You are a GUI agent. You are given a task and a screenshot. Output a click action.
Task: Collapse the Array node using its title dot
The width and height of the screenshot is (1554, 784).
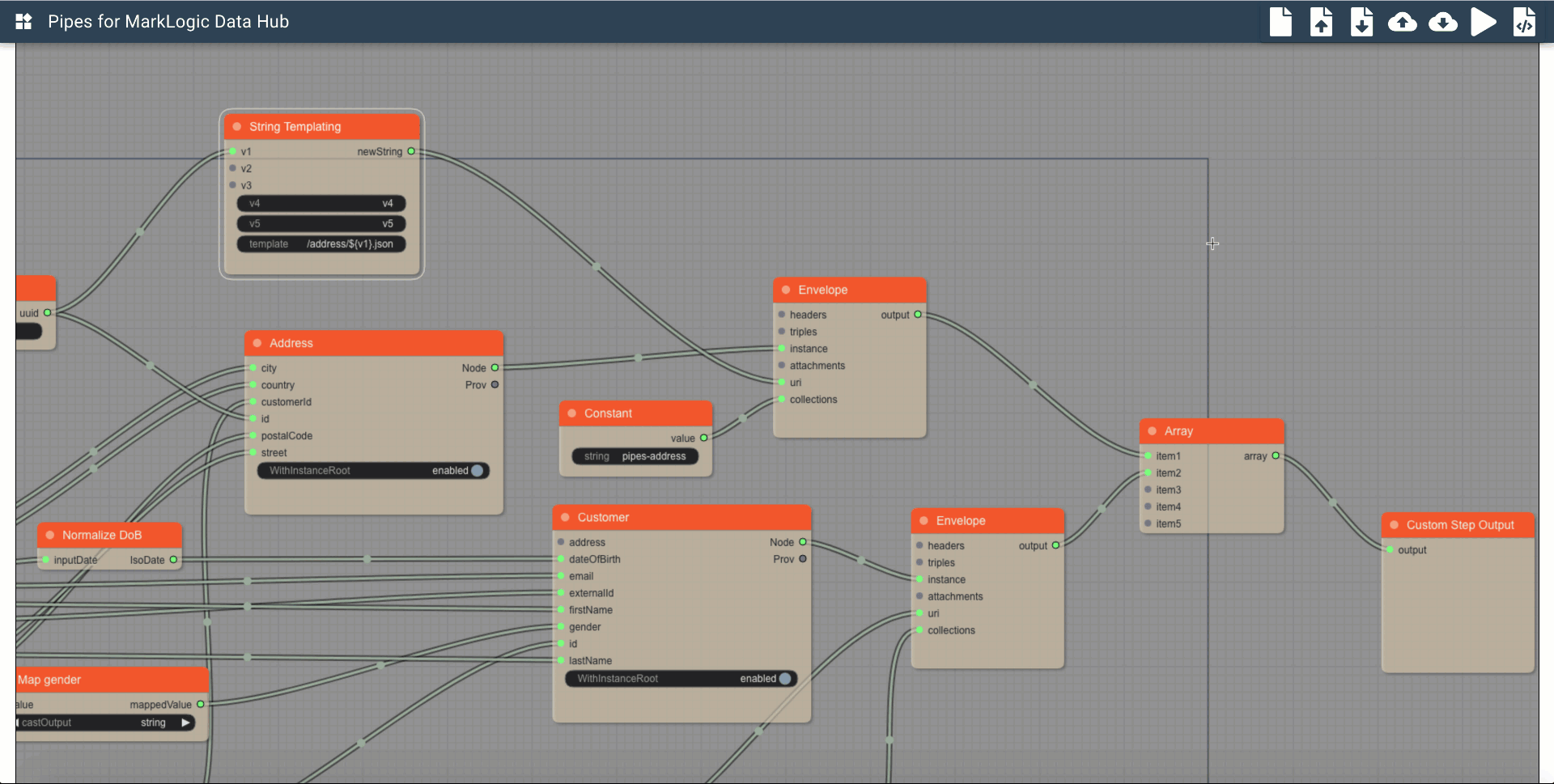(x=1152, y=431)
